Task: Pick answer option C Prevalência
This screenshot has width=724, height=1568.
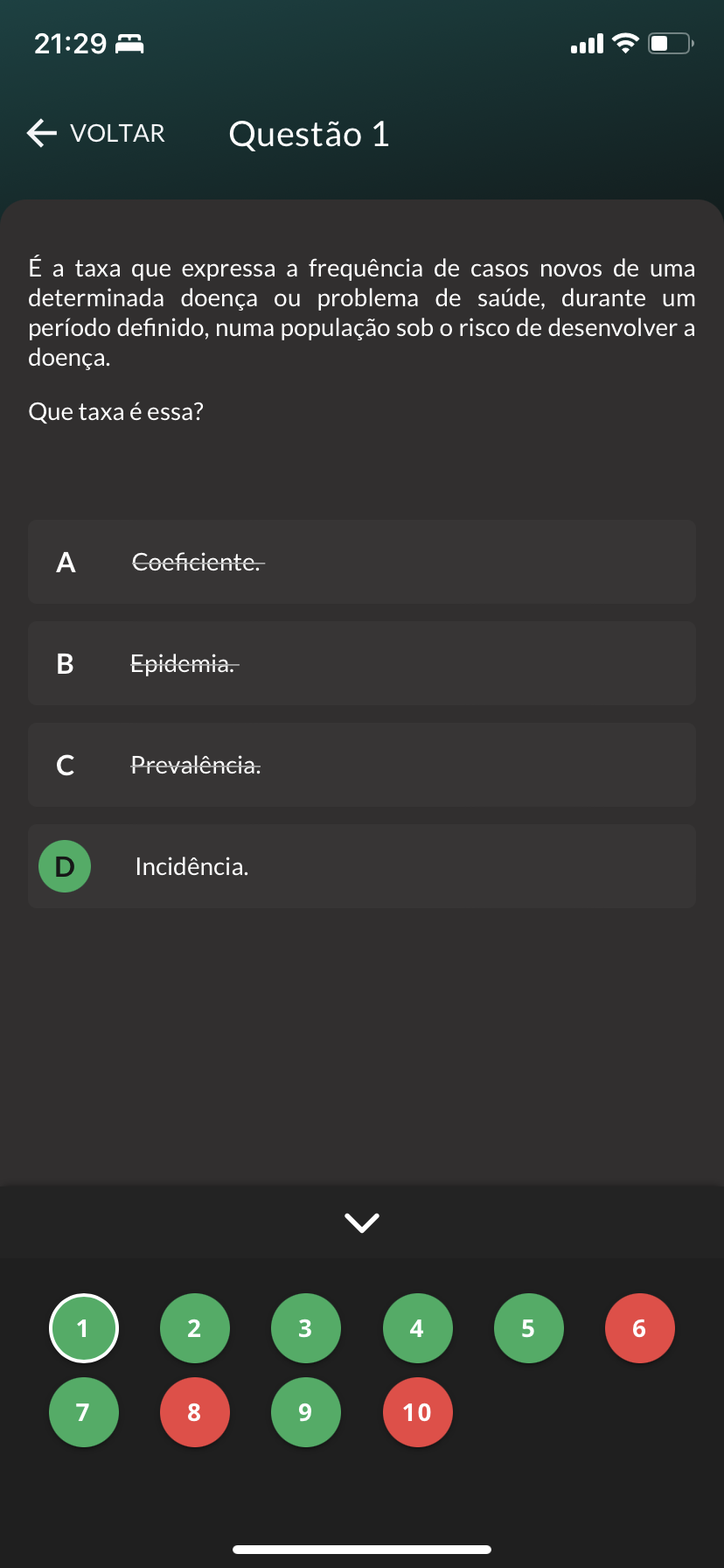Action: (362, 765)
